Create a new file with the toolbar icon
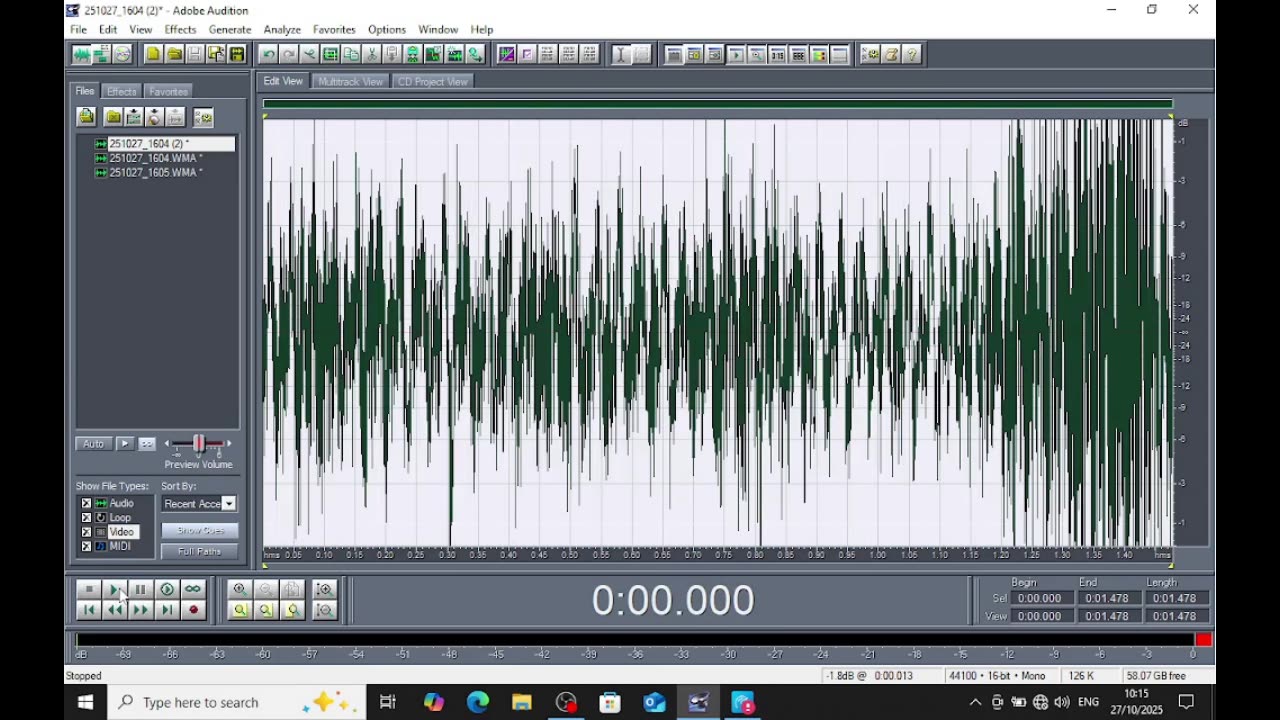This screenshot has height=720, width=1280. coord(153,54)
